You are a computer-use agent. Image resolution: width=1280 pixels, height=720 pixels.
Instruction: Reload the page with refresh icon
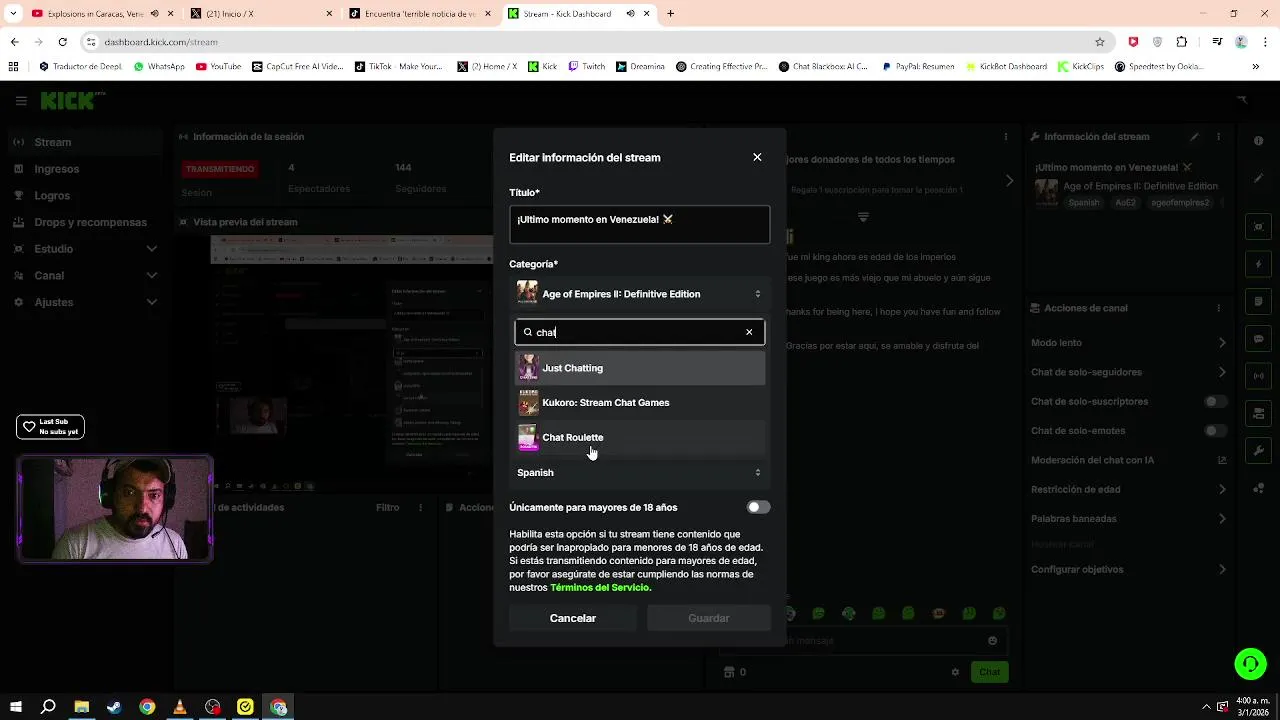tap(62, 42)
